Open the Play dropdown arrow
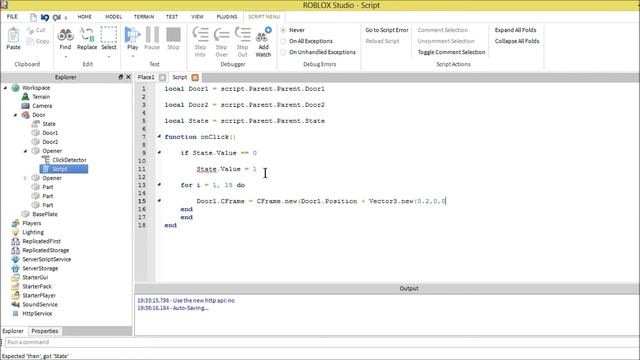 (132, 56)
